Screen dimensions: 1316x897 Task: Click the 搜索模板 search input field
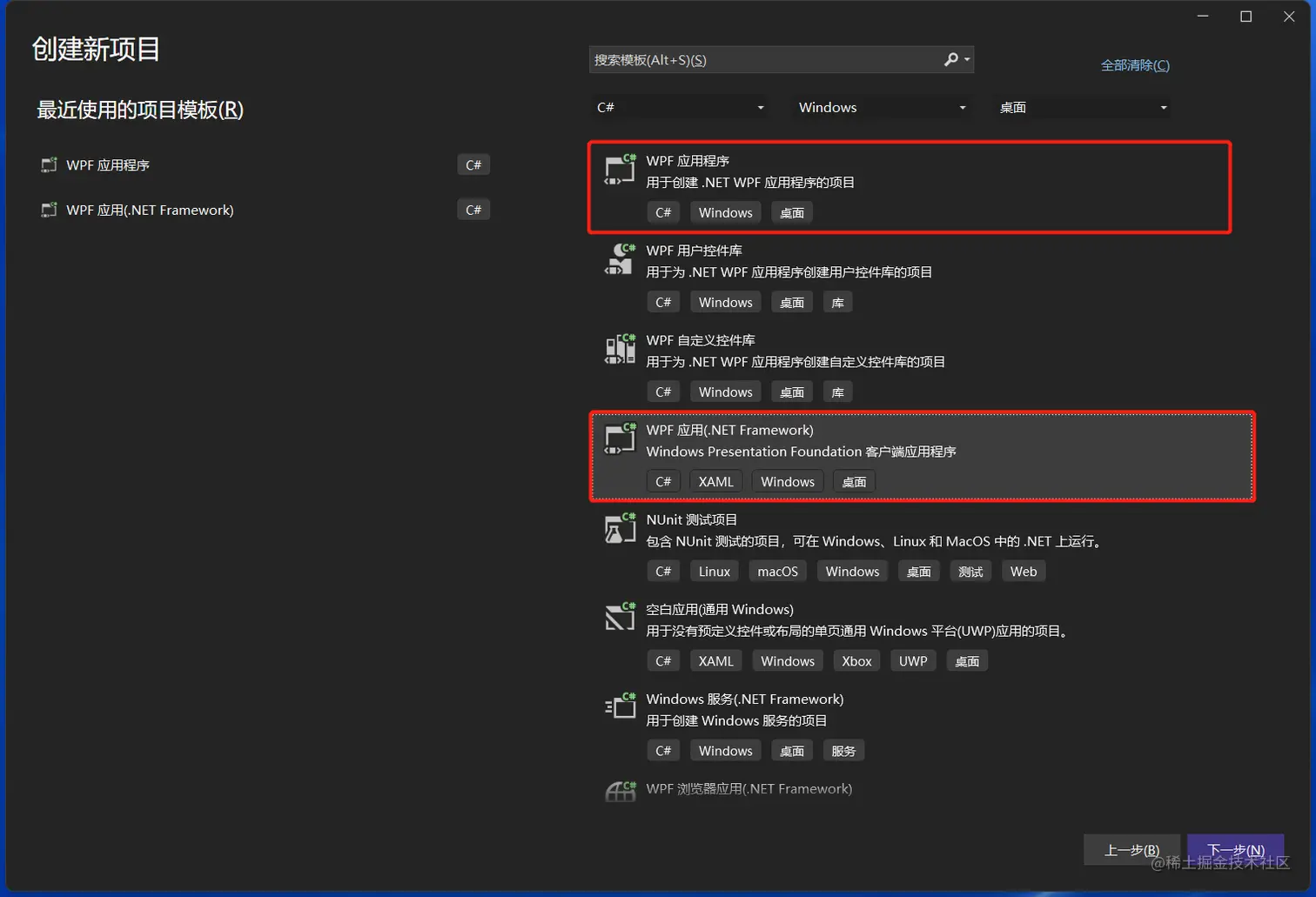pos(766,59)
